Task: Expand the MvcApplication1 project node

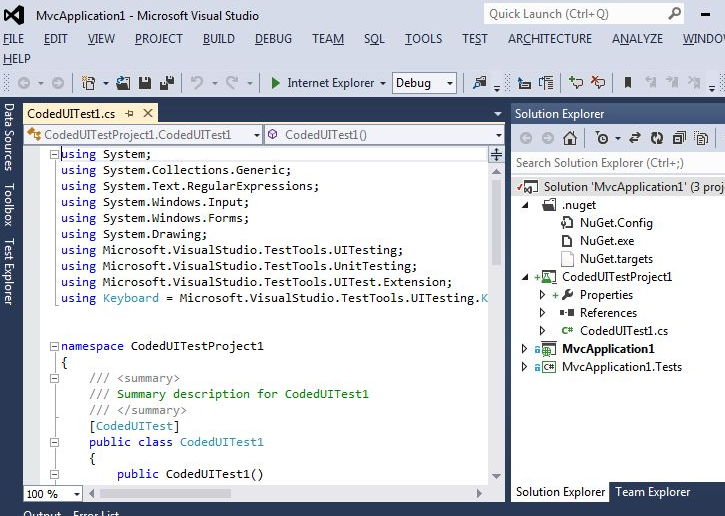Action: [x=526, y=349]
